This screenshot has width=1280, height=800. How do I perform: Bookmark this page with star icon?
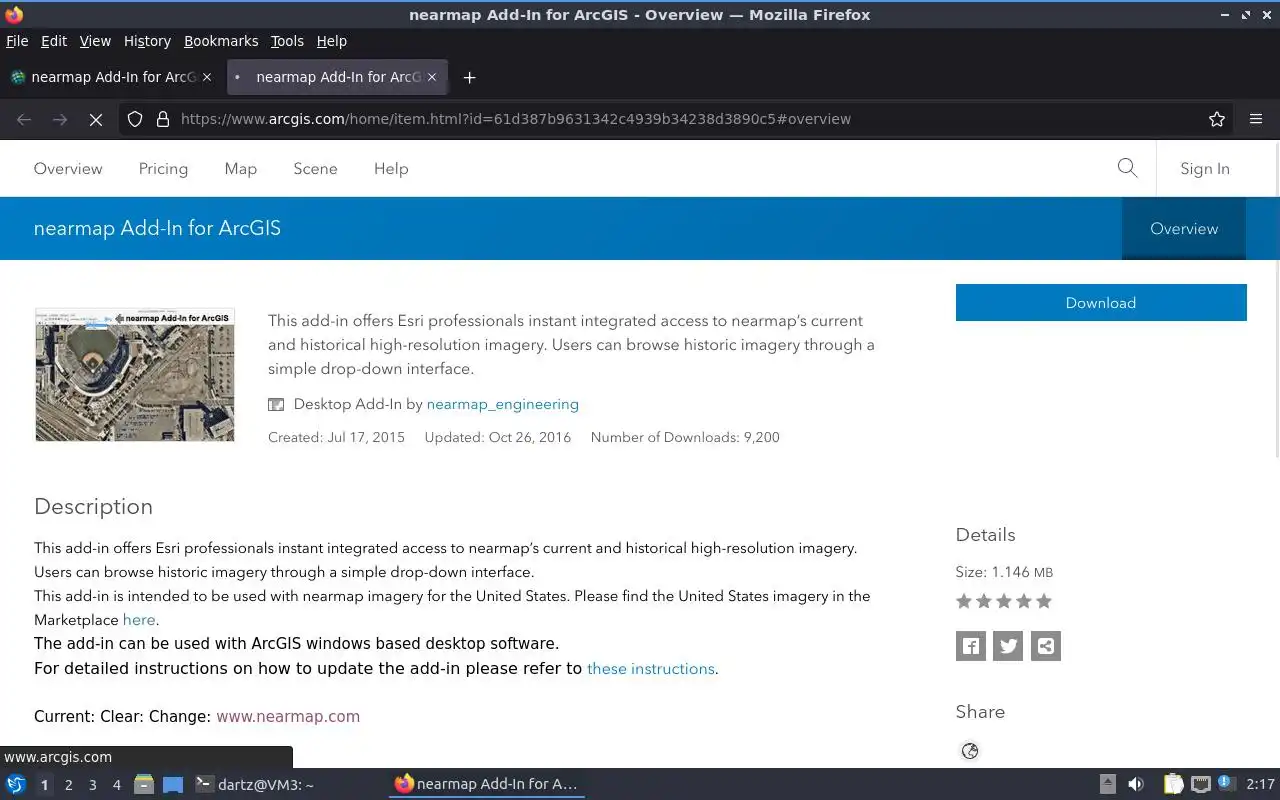pos(1217,119)
